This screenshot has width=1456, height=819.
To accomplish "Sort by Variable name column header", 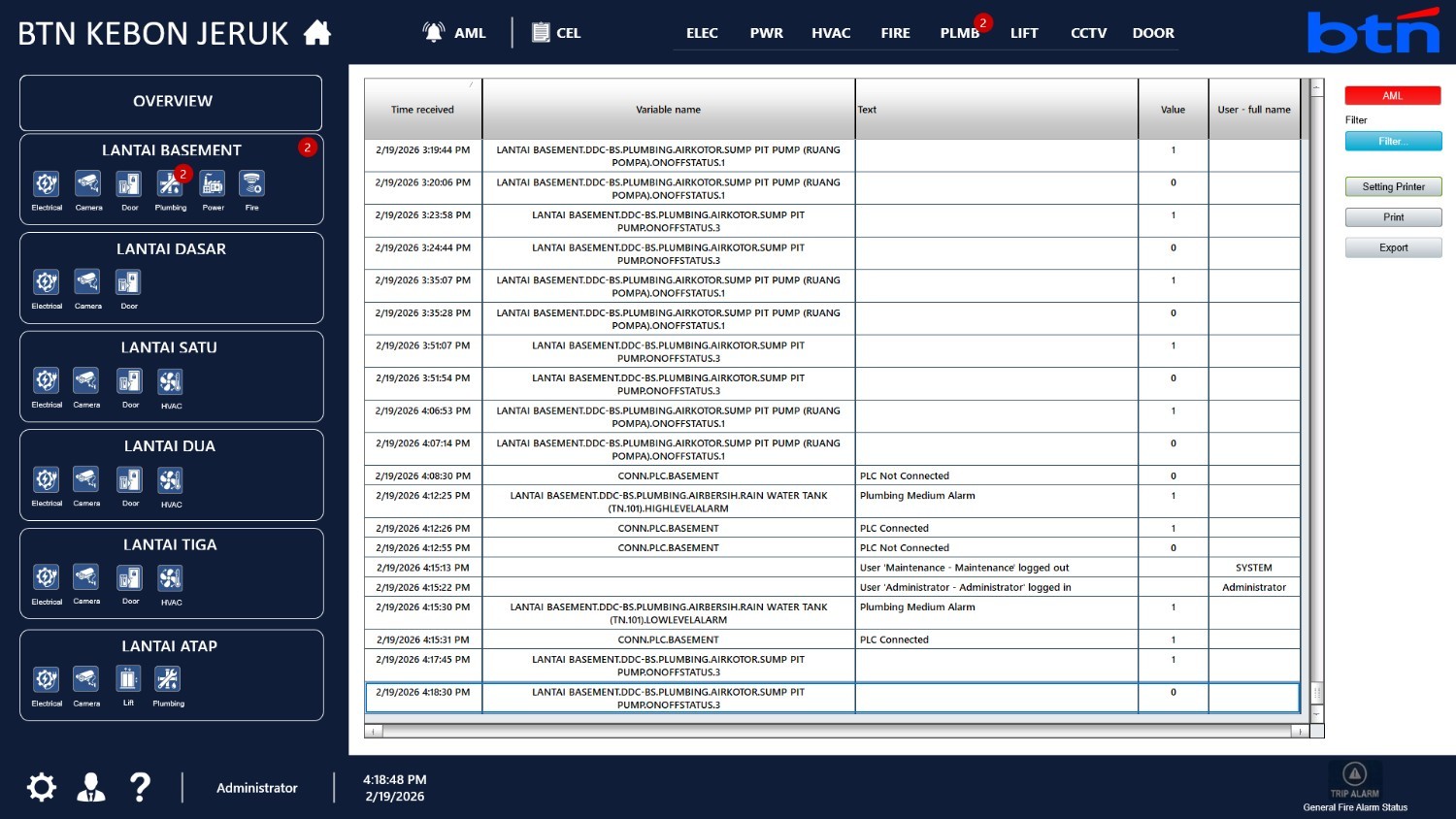I will [668, 110].
